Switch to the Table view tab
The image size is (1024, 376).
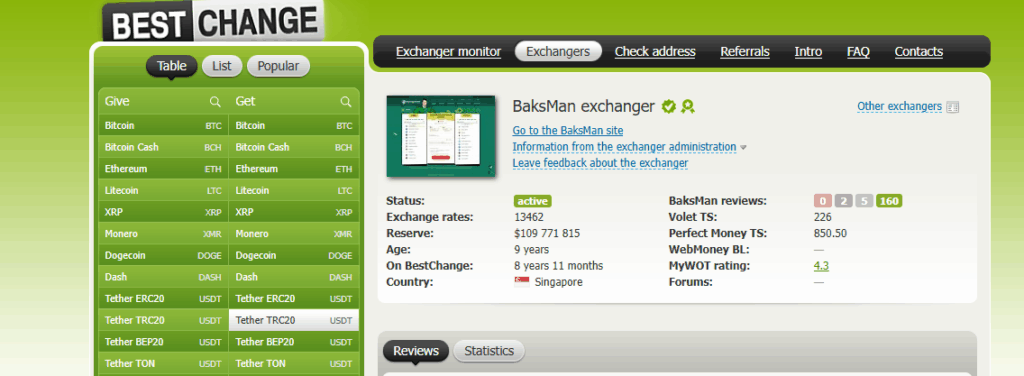click(x=171, y=66)
